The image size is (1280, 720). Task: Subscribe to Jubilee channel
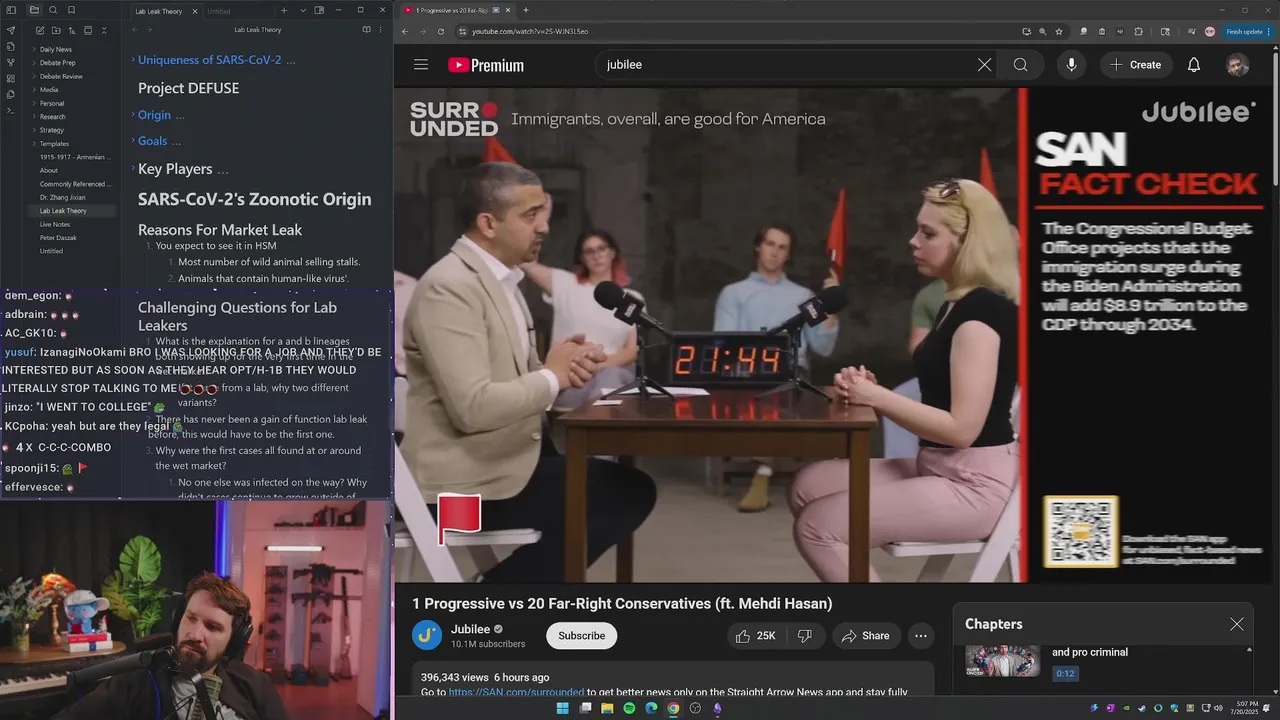581,636
